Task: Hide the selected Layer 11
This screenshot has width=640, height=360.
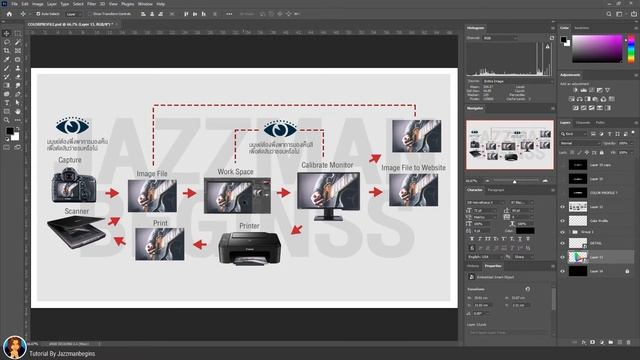Action: pos(562,257)
